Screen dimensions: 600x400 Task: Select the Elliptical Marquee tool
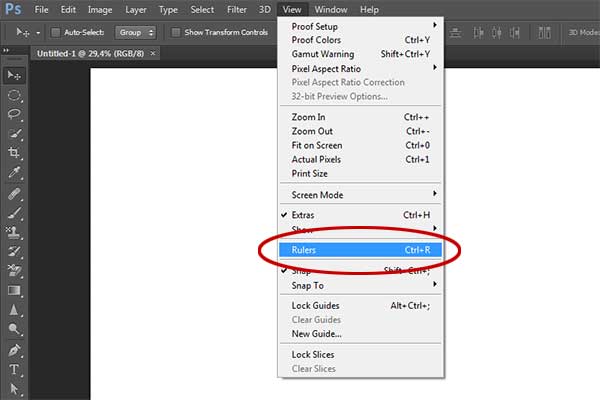14,95
